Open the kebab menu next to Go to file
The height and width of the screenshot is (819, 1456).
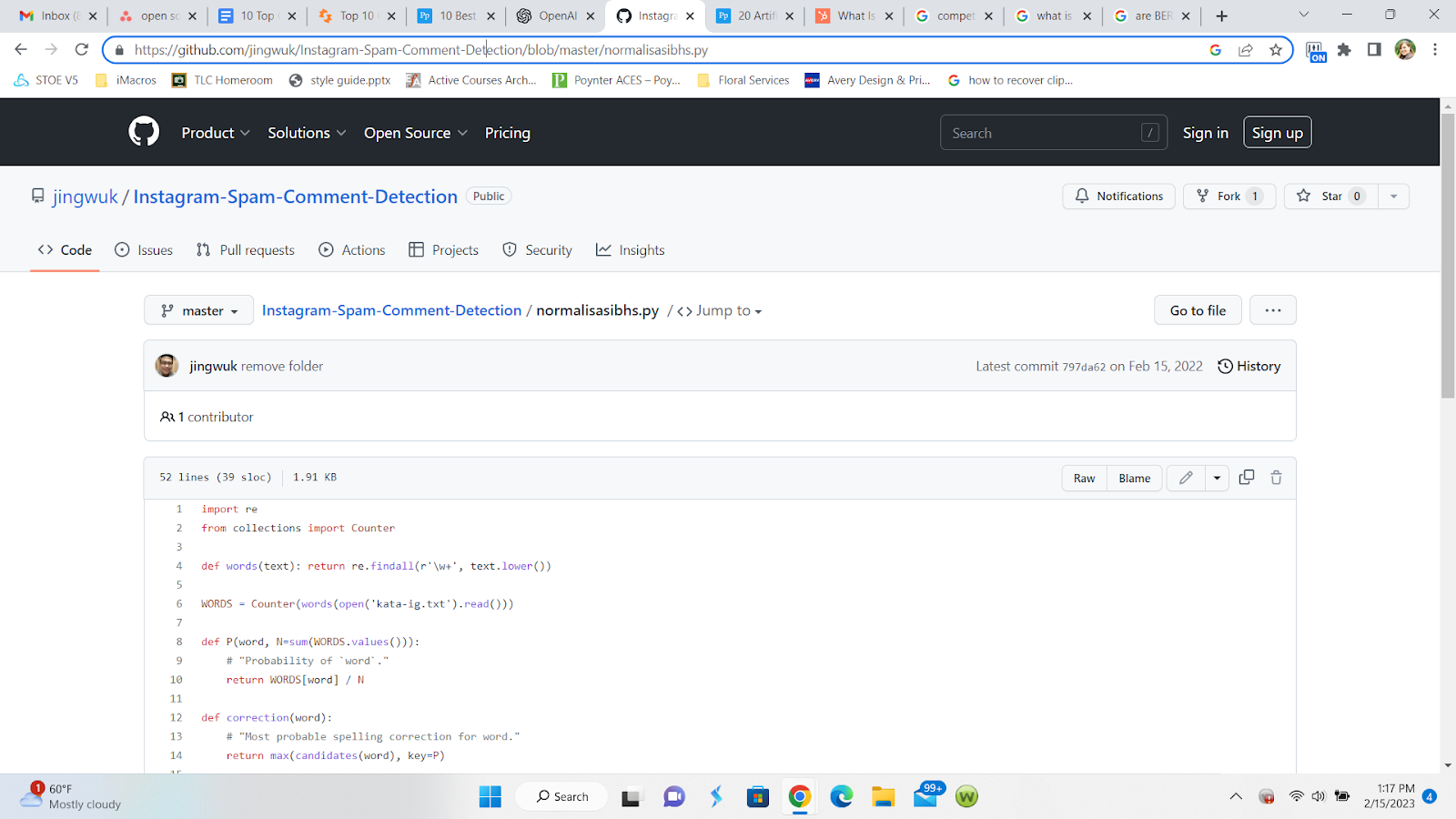[1272, 309]
